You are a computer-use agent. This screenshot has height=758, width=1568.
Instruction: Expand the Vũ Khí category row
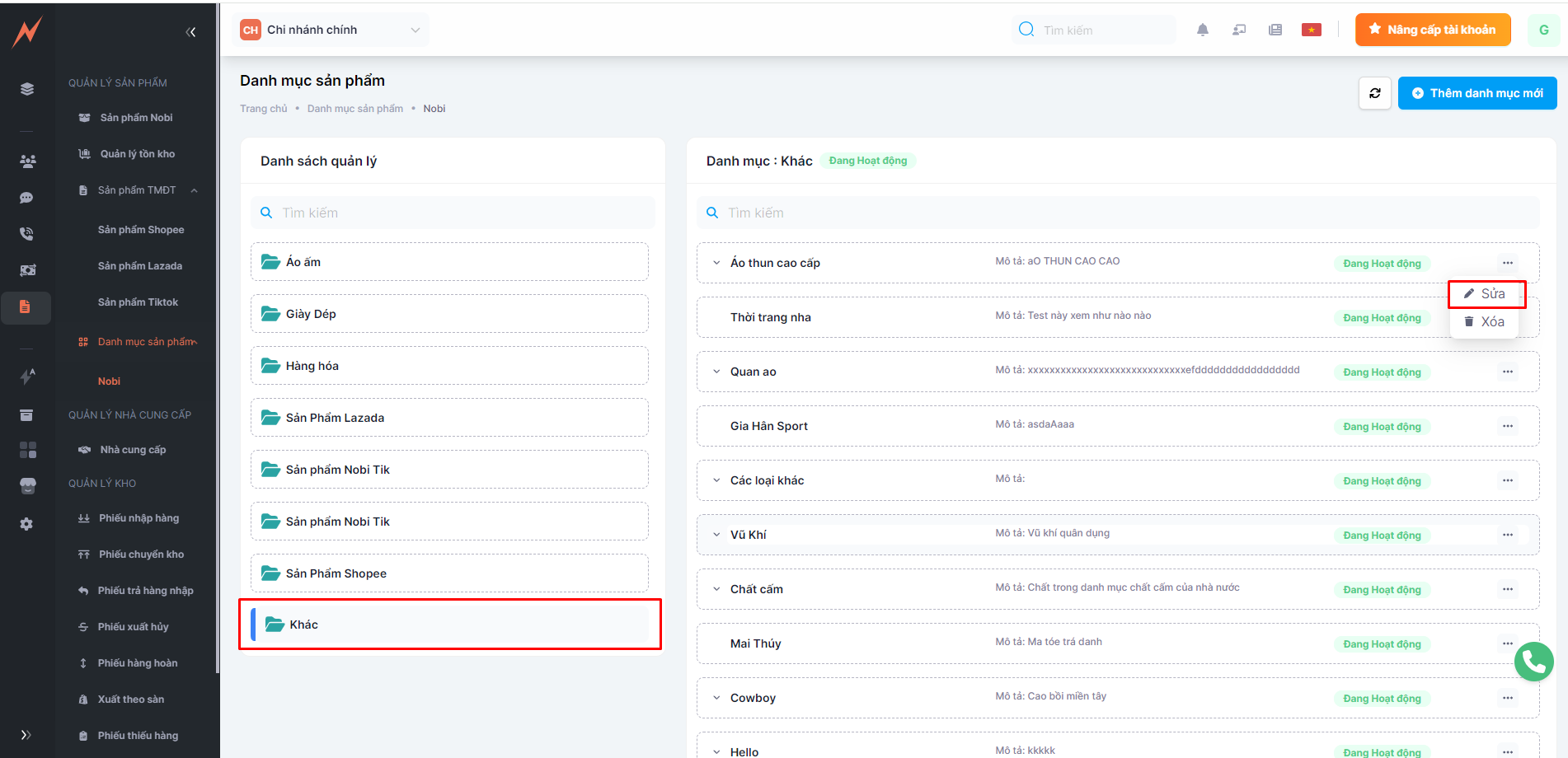pyautogui.click(x=716, y=535)
